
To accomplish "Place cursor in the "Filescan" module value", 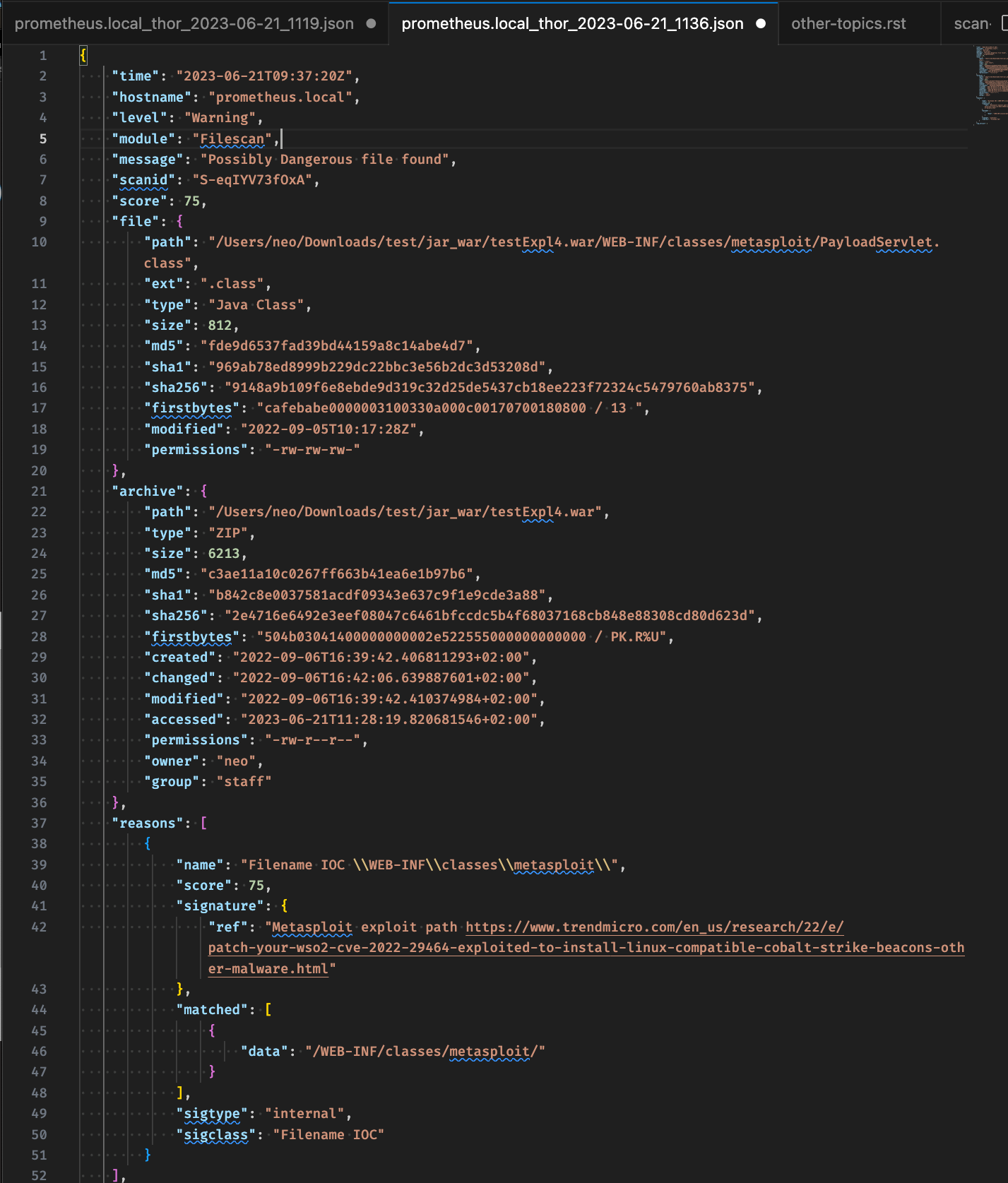I will (232, 138).
